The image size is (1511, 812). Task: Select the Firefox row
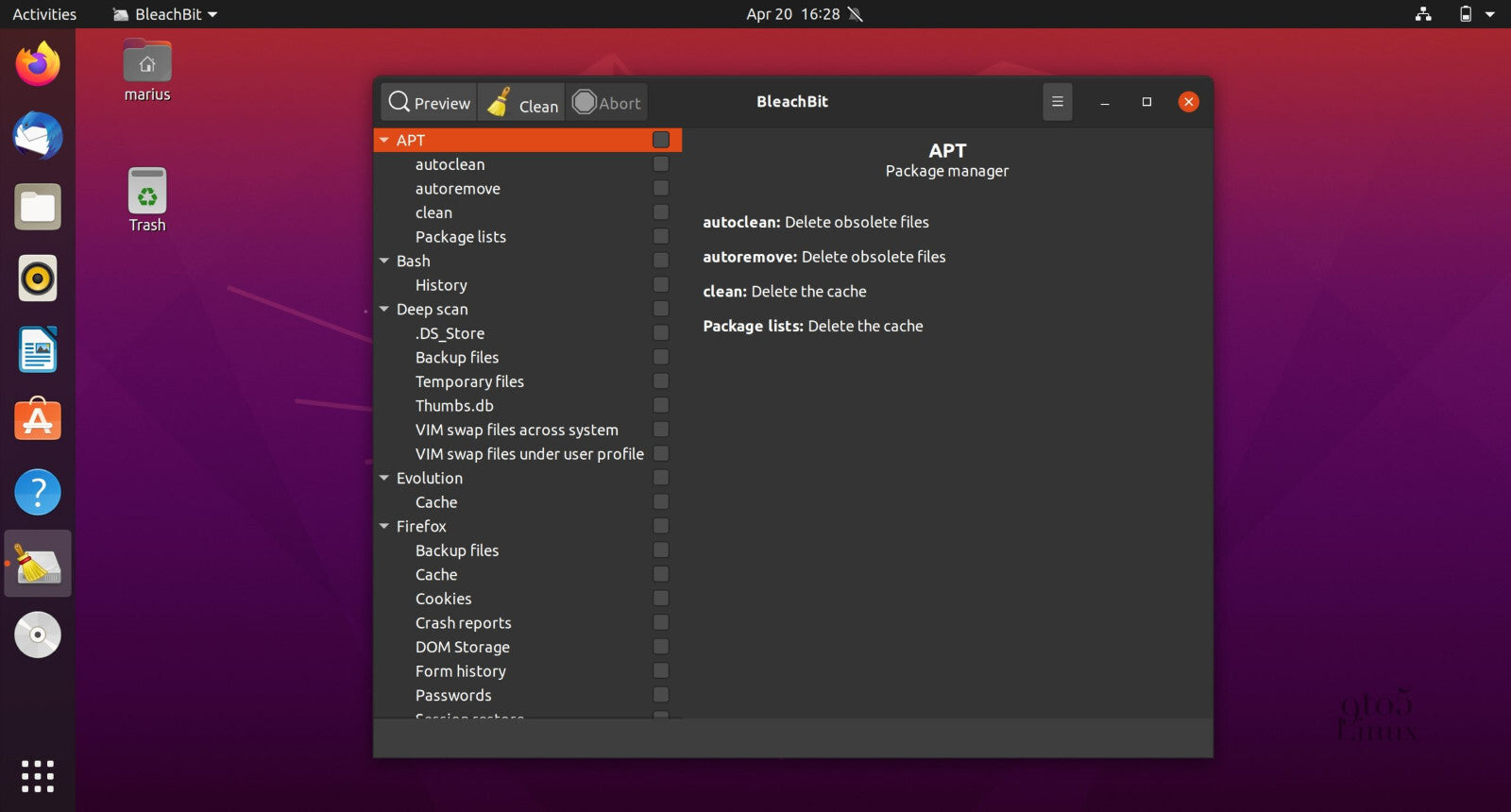(x=527, y=526)
